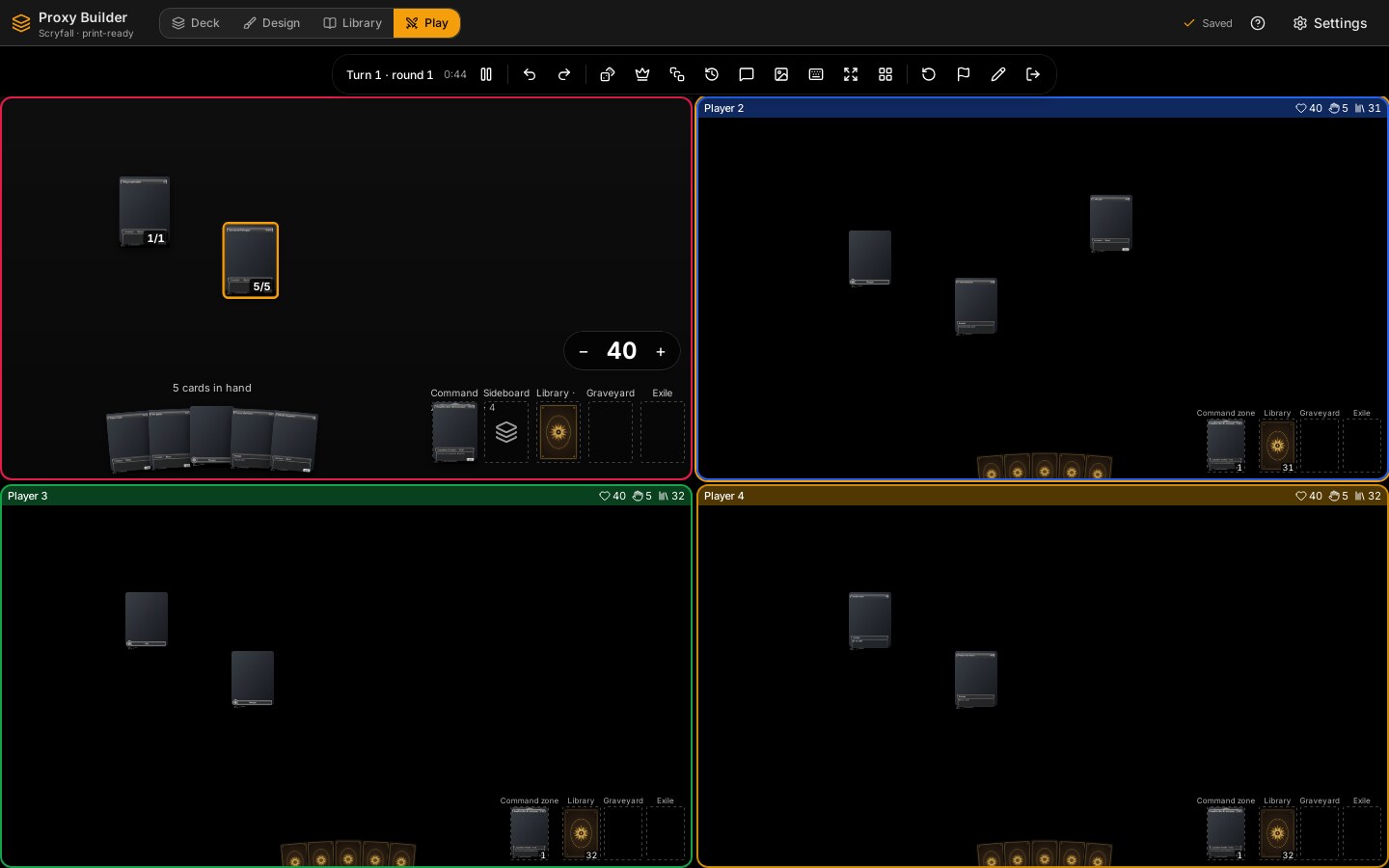Click the Proxy Builder logo

point(21,23)
